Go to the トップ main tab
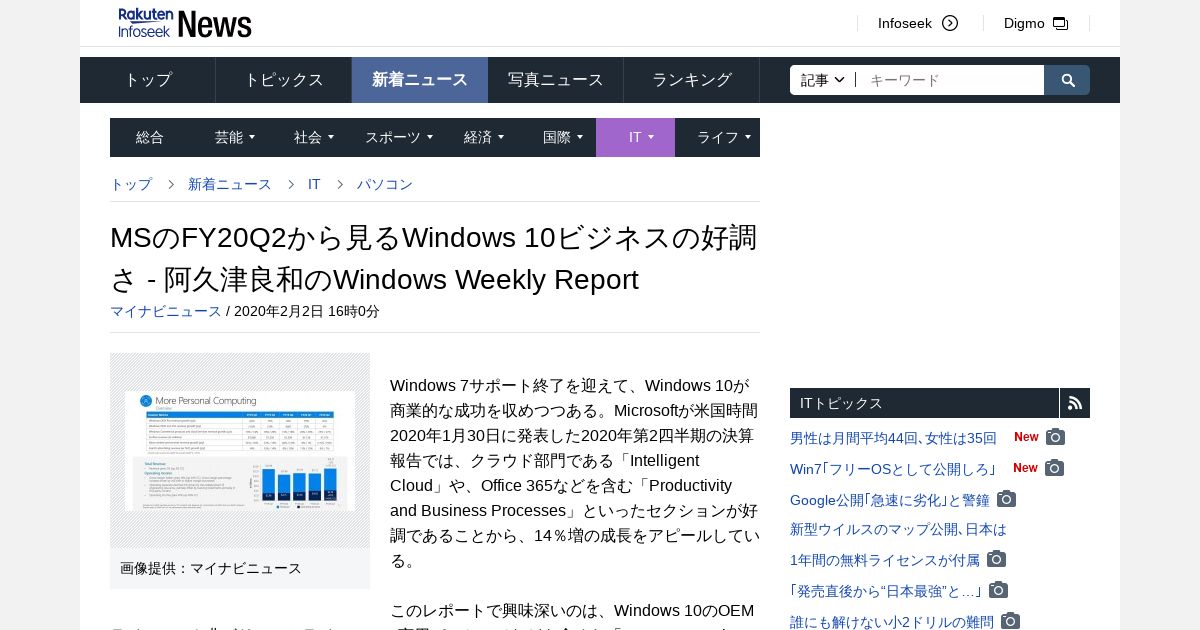 pos(148,80)
